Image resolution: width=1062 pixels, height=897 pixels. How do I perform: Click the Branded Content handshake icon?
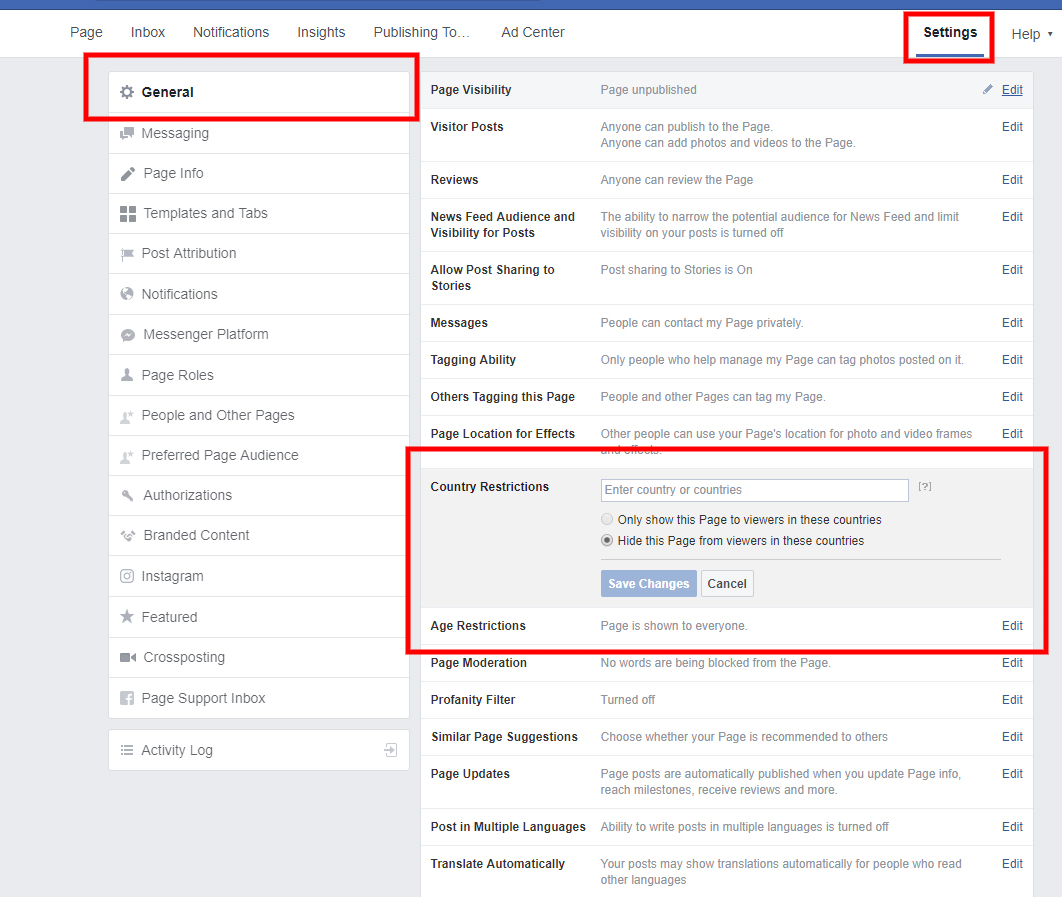click(127, 536)
